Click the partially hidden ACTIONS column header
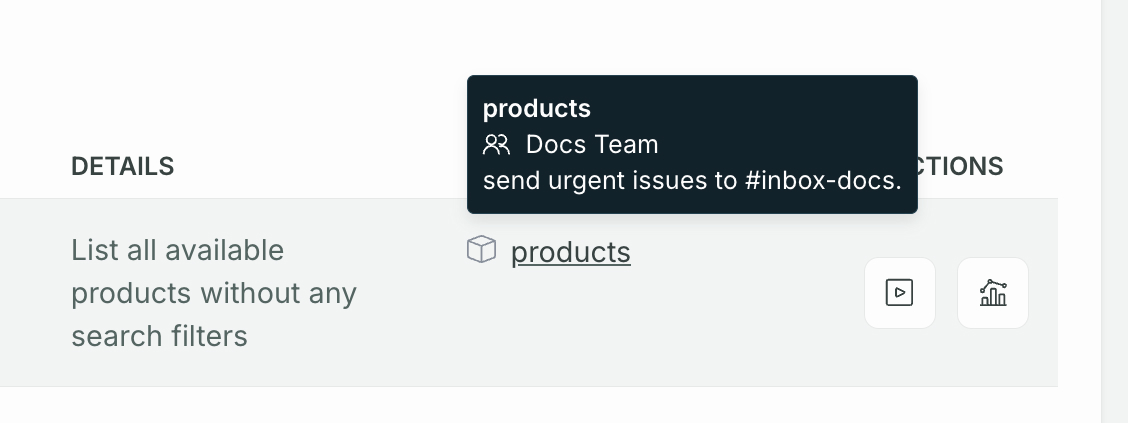This screenshot has height=423, width=1128. (960, 166)
